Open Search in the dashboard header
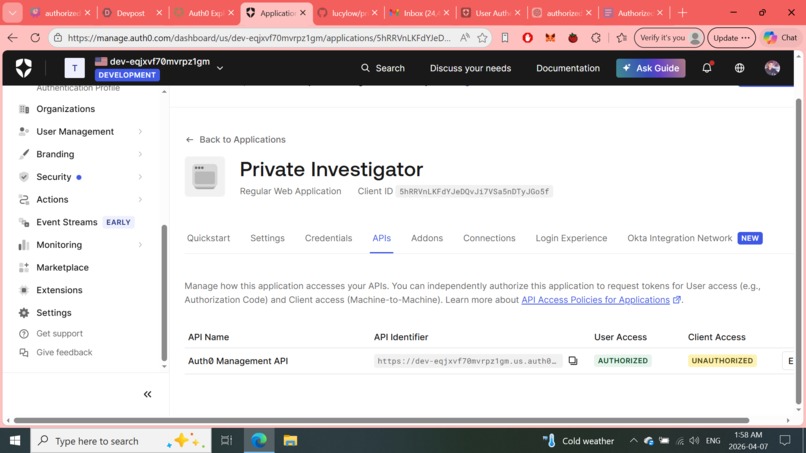 (383, 68)
